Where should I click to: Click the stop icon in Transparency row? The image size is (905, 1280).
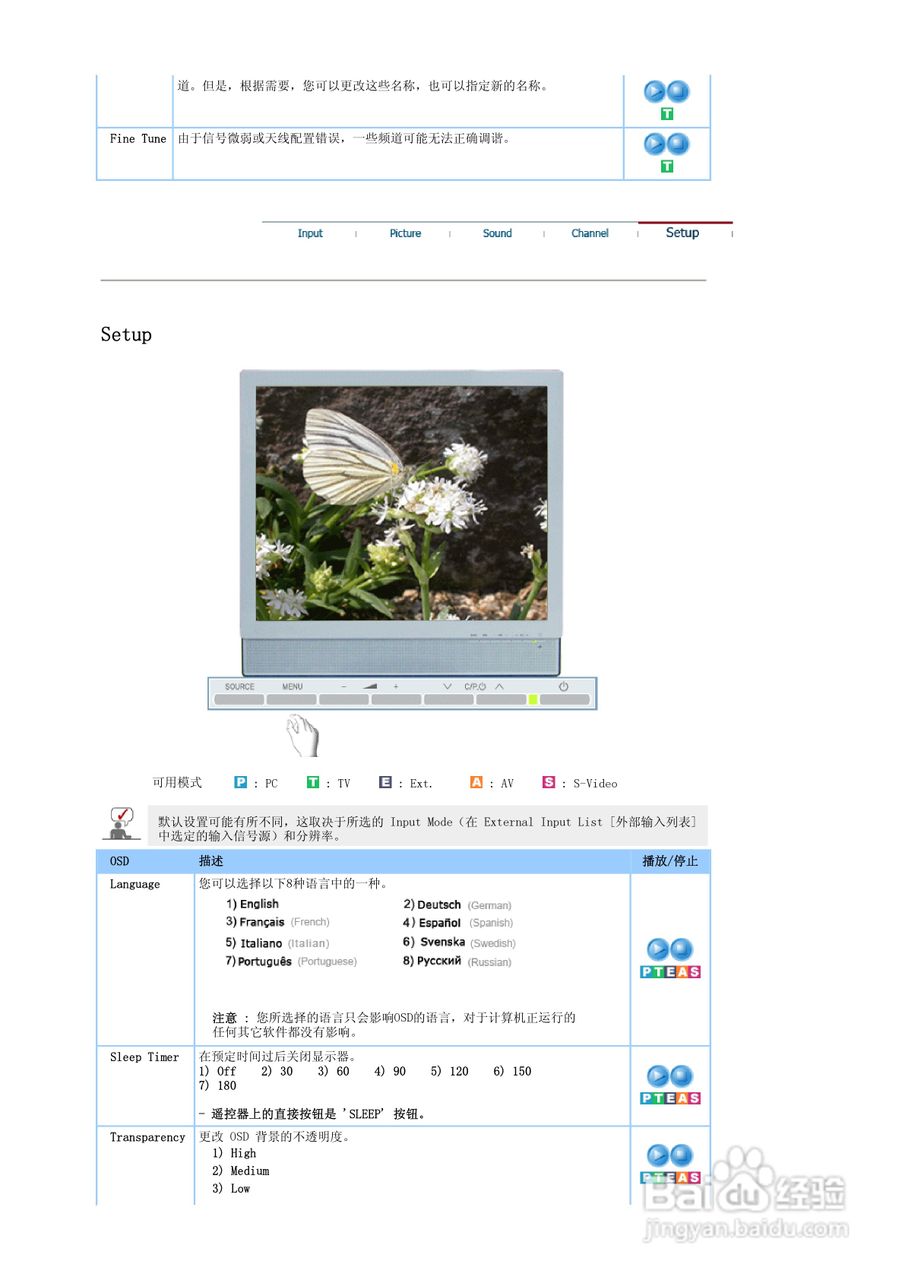682,1156
